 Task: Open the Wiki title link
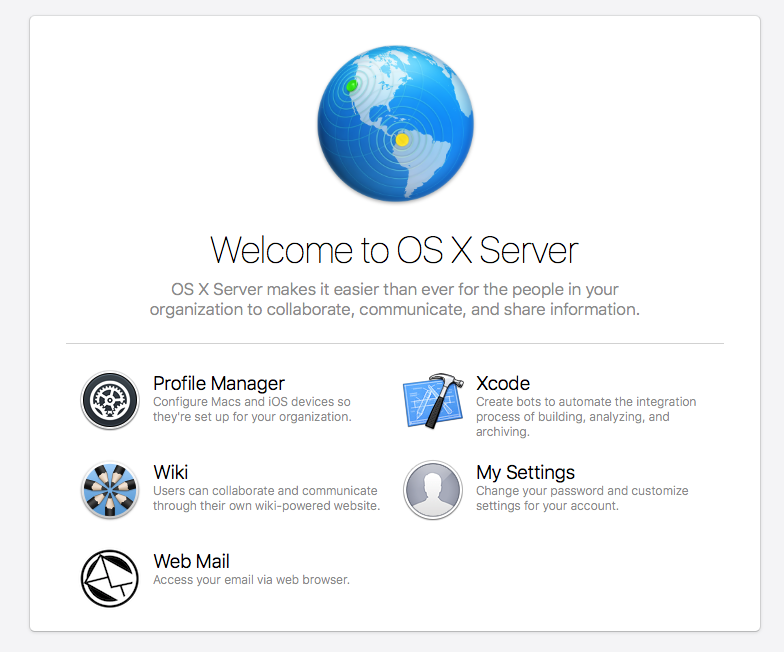click(x=170, y=472)
